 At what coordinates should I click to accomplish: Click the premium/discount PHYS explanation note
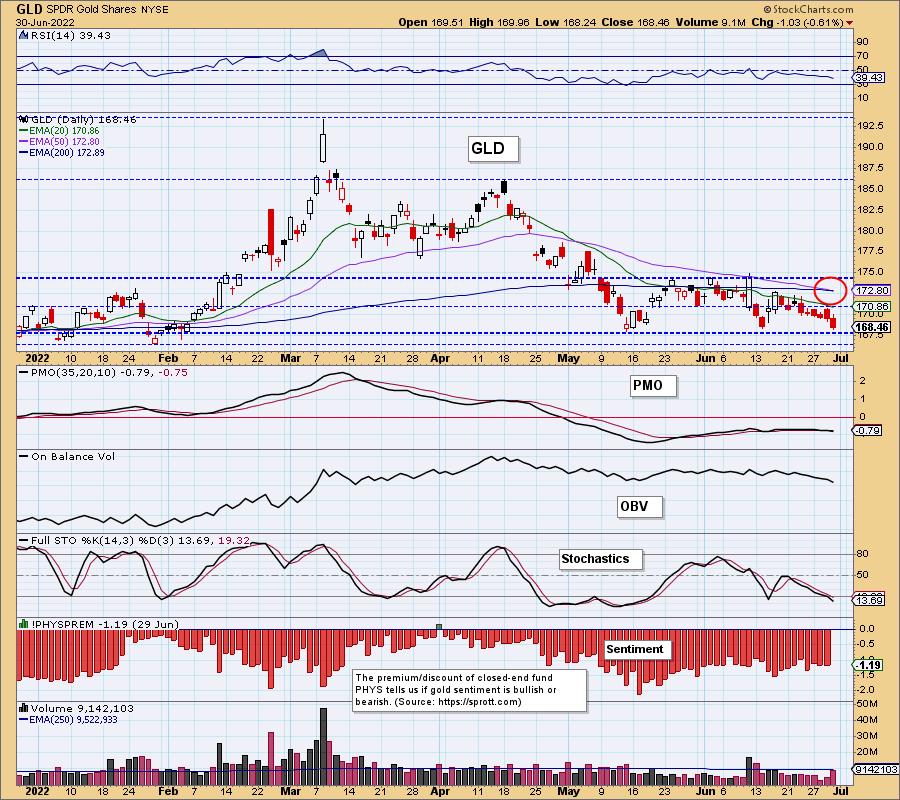470,690
